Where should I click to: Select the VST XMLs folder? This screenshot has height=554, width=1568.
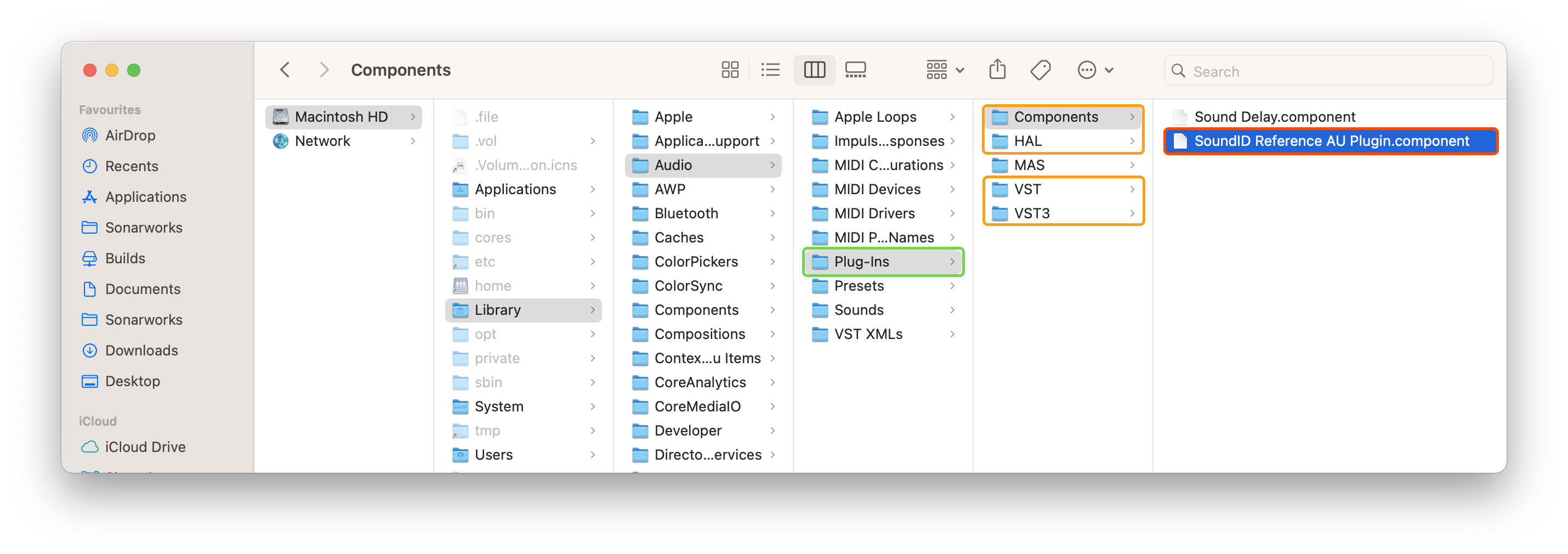pyautogui.click(x=883, y=334)
